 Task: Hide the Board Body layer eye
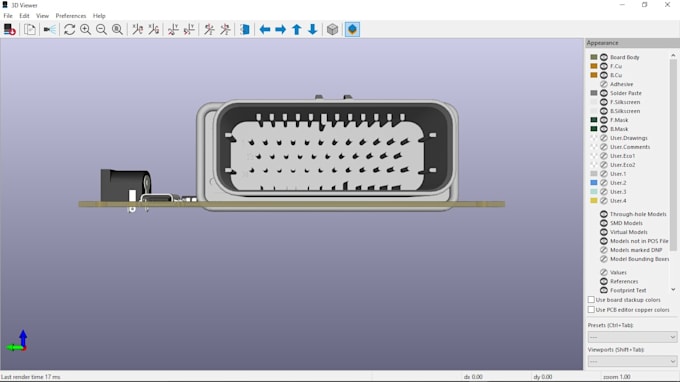[x=604, y=57]
